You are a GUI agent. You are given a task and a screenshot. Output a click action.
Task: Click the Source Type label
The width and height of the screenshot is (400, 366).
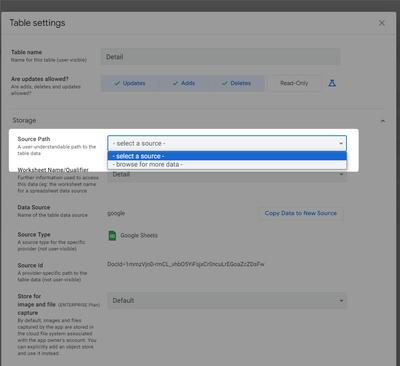(x=34, y=235)
